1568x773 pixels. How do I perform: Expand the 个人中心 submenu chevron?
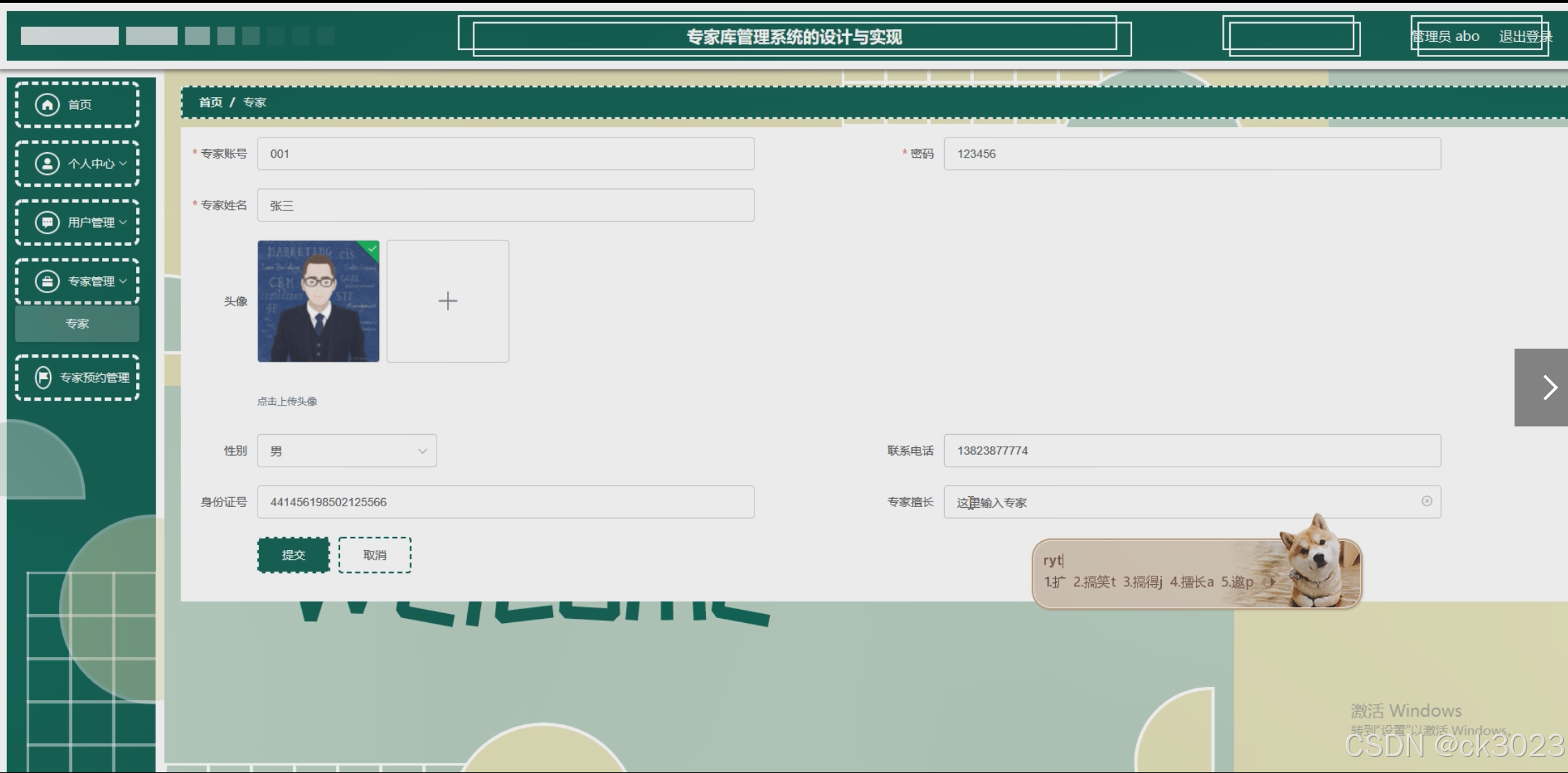tap(124, 163)
